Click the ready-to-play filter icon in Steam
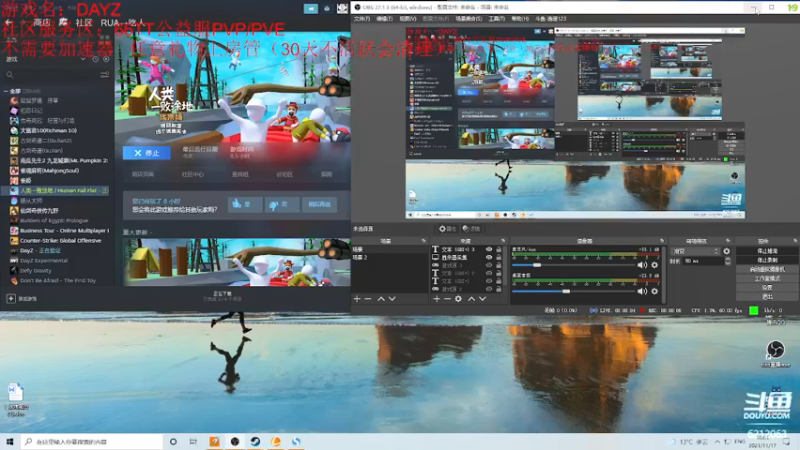The width and height of the screenshot is (800, 450). (x=106, y=59)
